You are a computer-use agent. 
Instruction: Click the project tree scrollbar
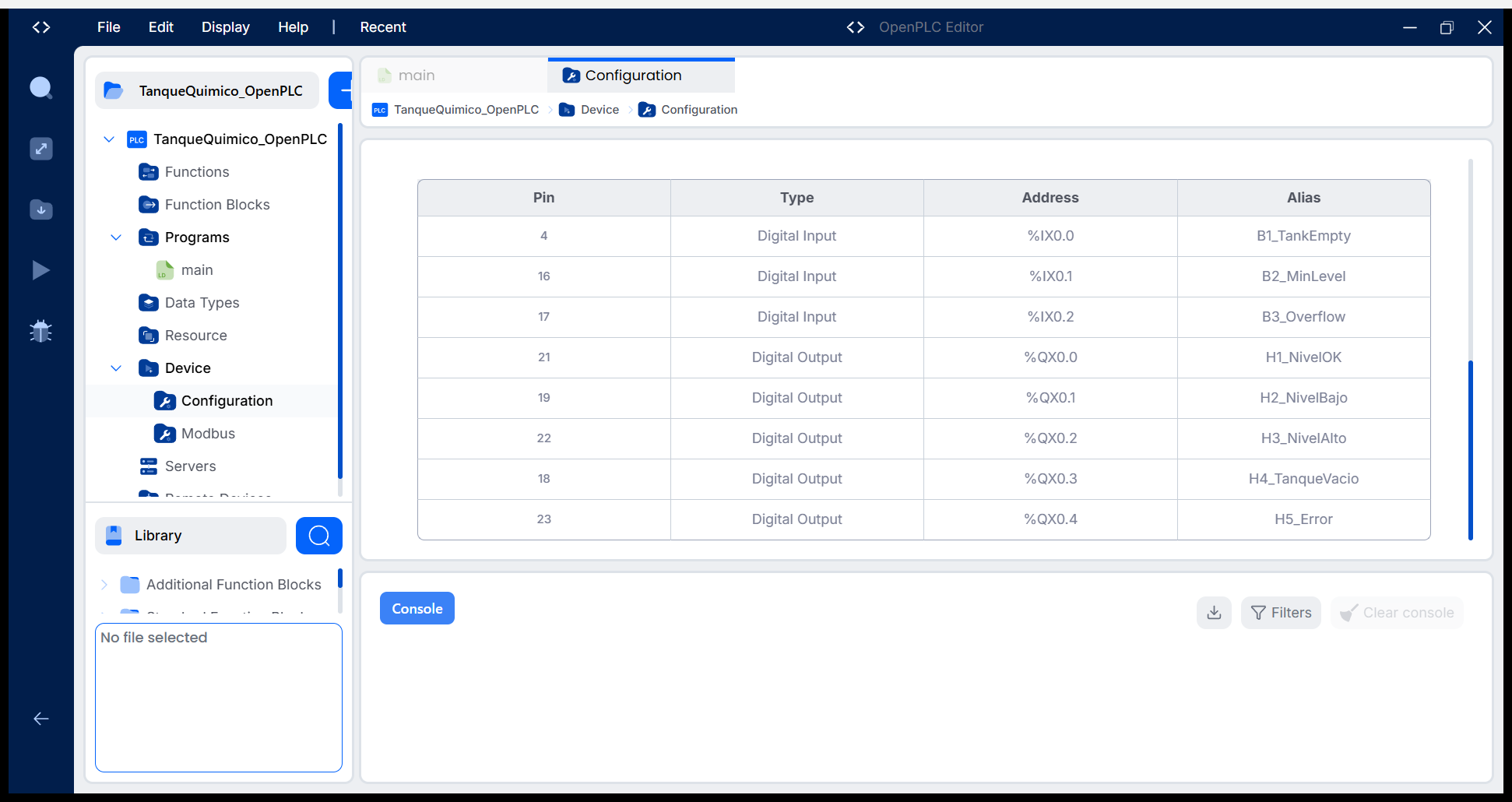click(x=340, y=301)
